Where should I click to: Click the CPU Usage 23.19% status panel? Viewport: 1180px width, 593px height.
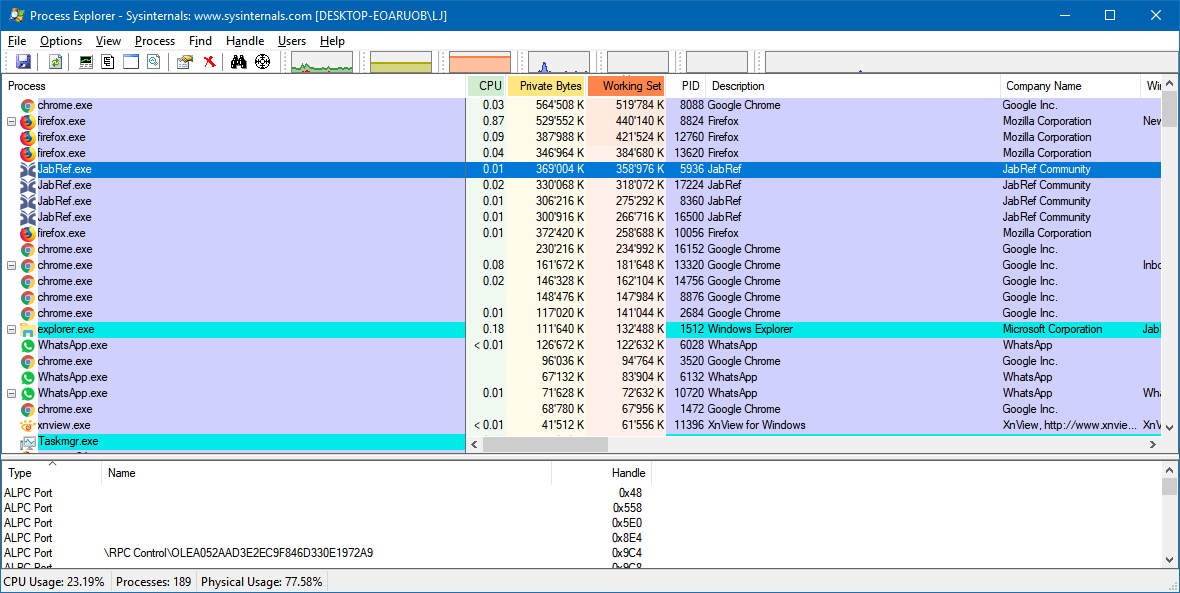pyautogui.click(x=54, y=582)
